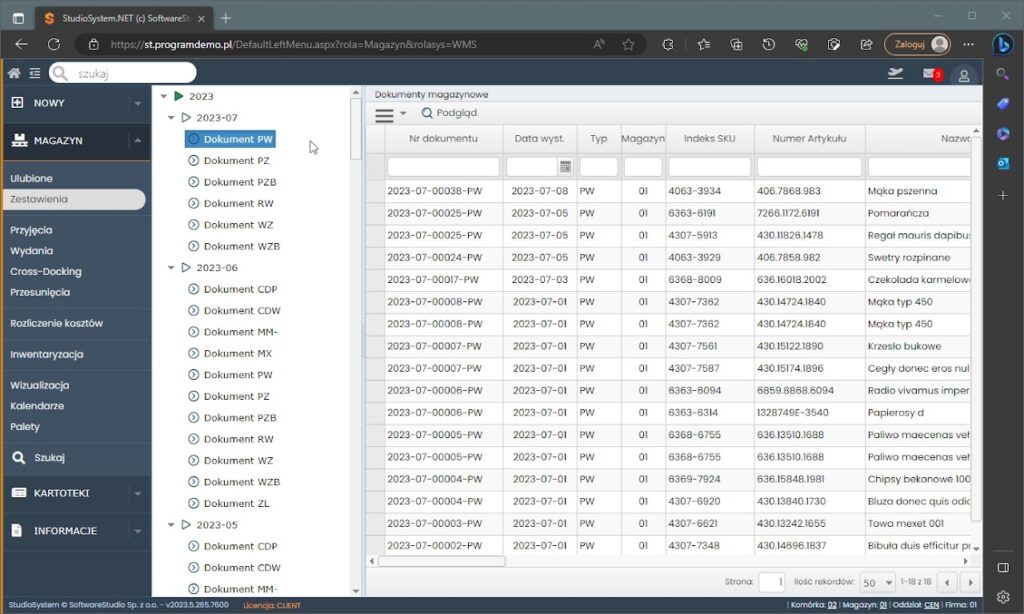Image resolution: width=1024 pixels, height=614 pixels.
Task: Click the horizontal scrollbar under the grid
Action: pyautogui.click(x=442, y=561)
